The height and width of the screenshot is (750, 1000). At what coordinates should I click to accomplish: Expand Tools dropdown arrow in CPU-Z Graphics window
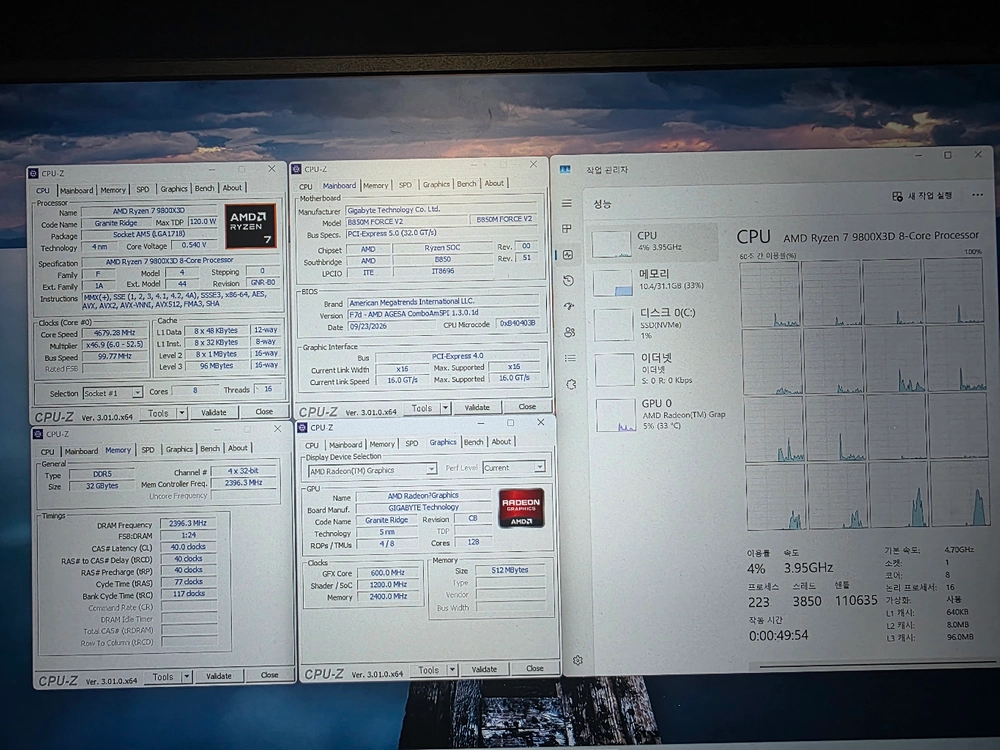coord(452,670)
